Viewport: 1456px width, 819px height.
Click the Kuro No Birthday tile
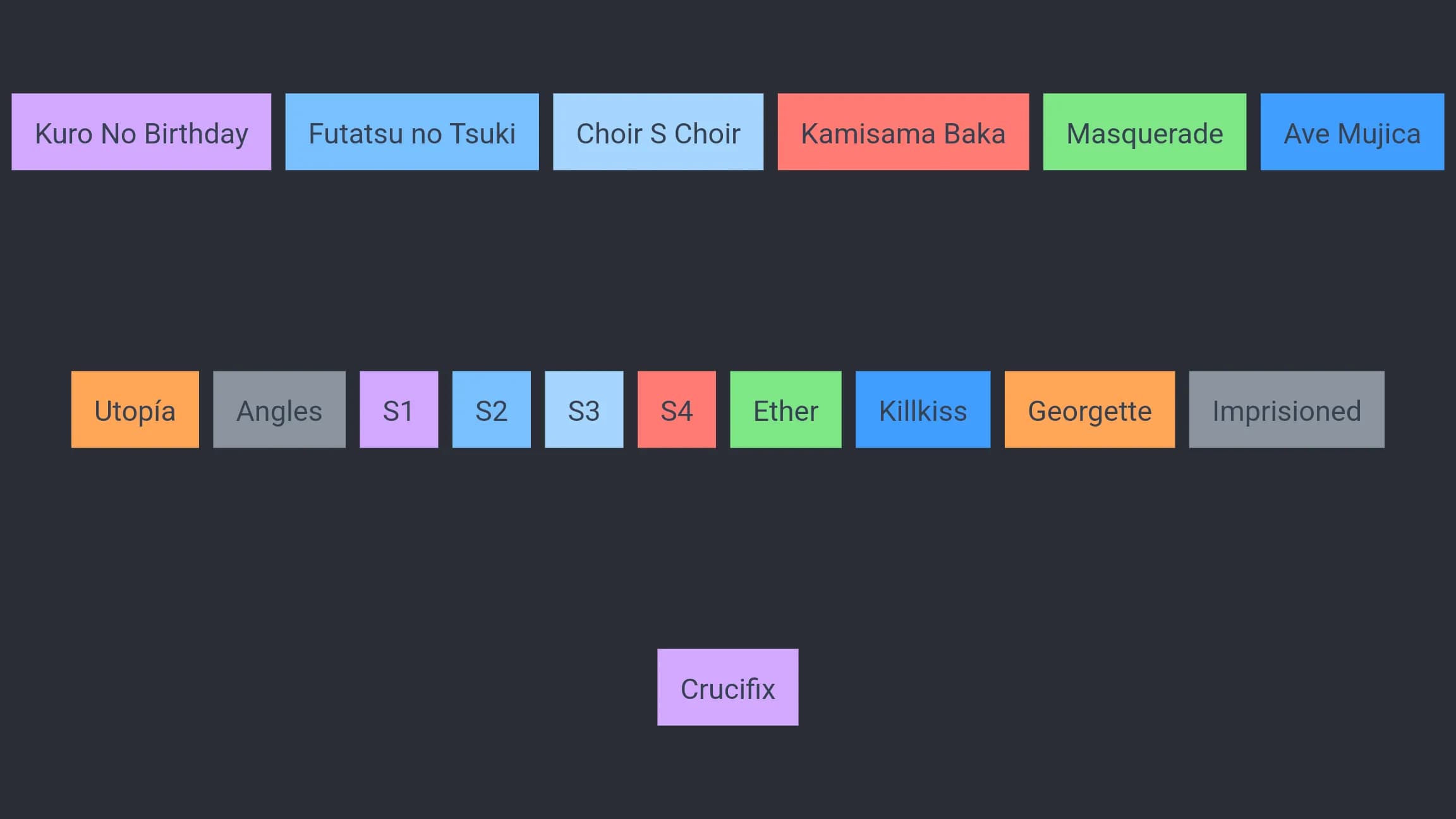[x=141, y=131]
